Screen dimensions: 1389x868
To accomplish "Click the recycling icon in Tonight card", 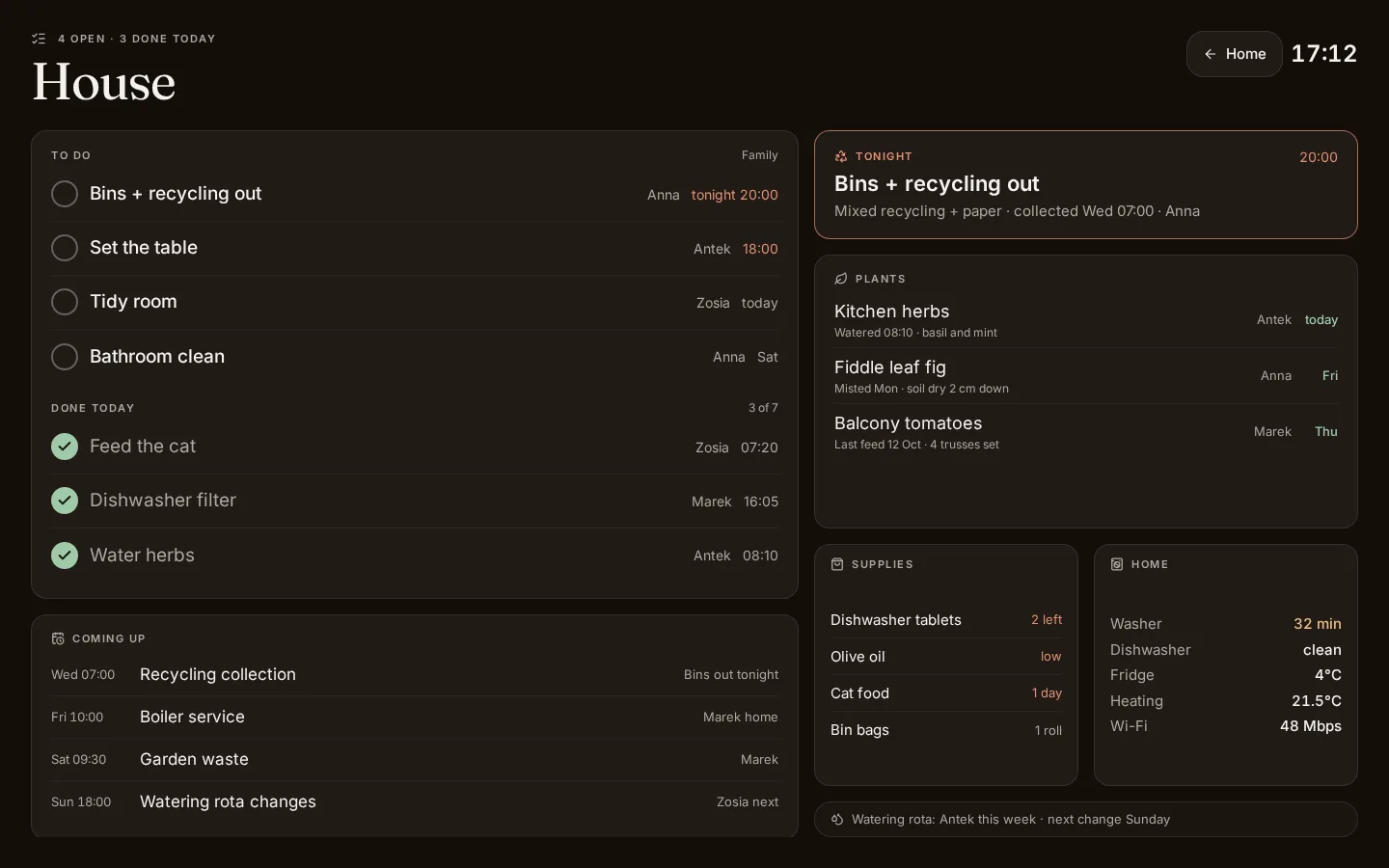I will [x=841, y=156].
